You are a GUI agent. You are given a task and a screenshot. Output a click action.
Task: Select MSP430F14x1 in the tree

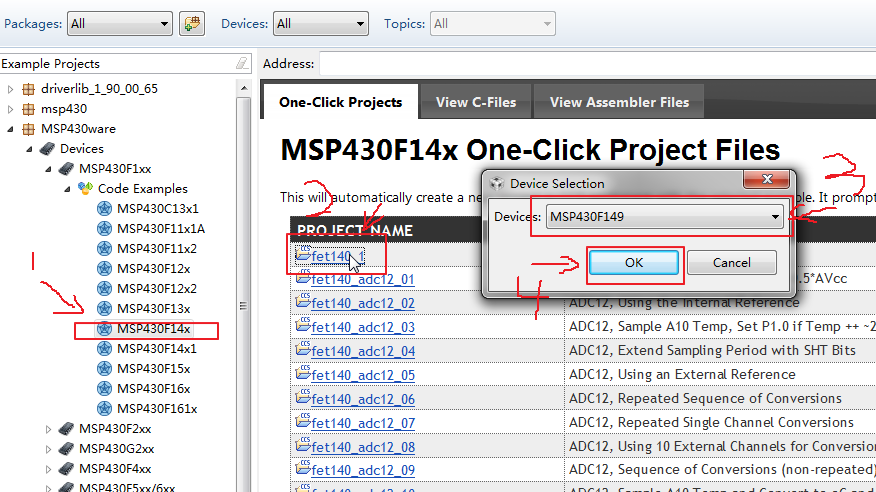click(x=156, y=349)
